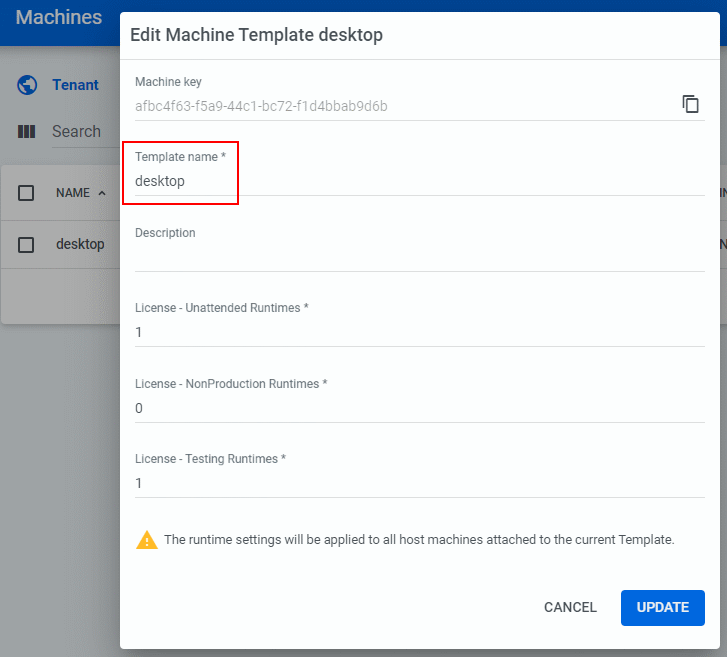Click the yellow warning triangle icon
This screenshot has width=727, height=657.
pyautogui.click(x=147, y=540)
